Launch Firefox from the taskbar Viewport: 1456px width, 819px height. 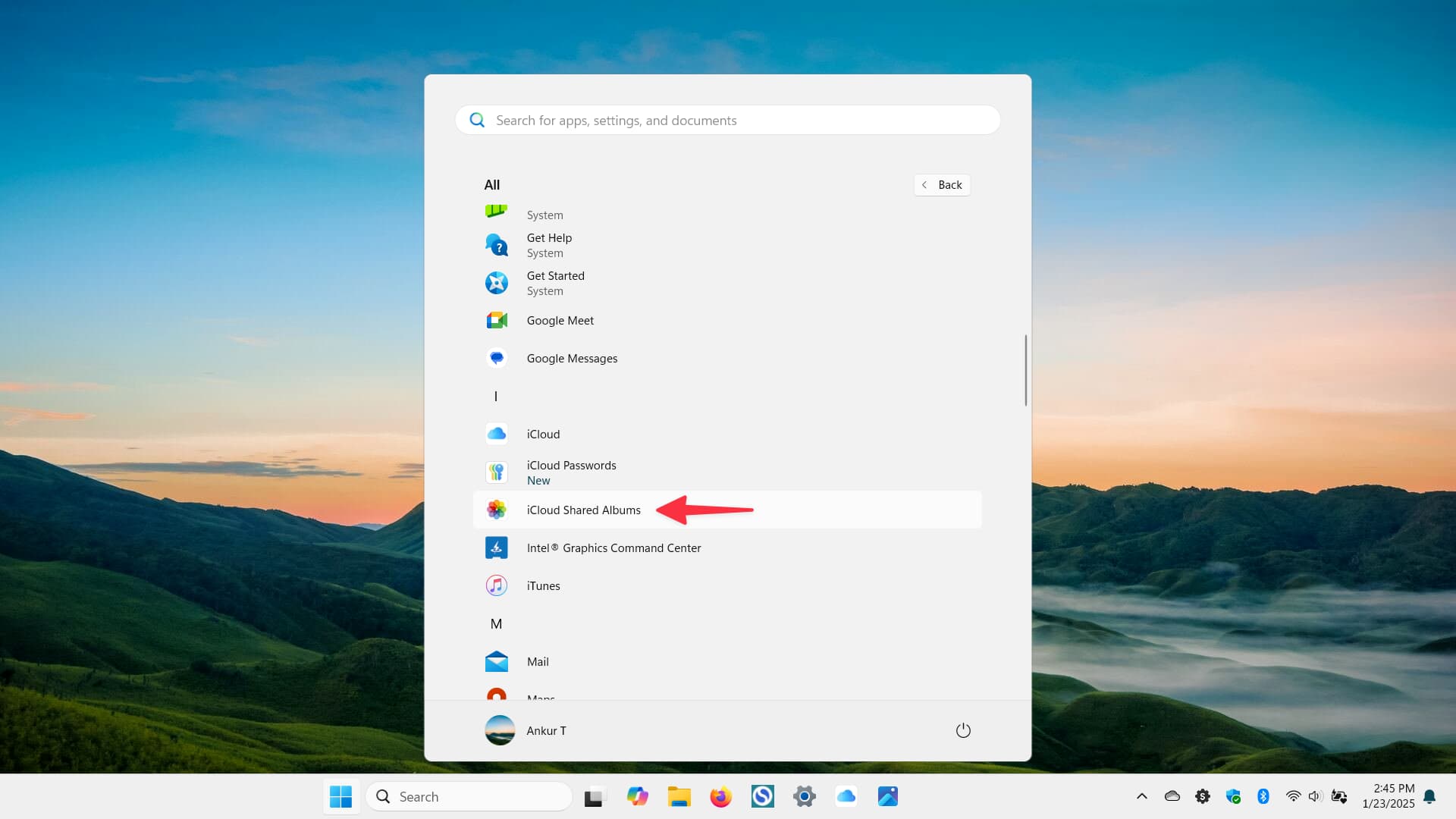click(x=720, y=796)
